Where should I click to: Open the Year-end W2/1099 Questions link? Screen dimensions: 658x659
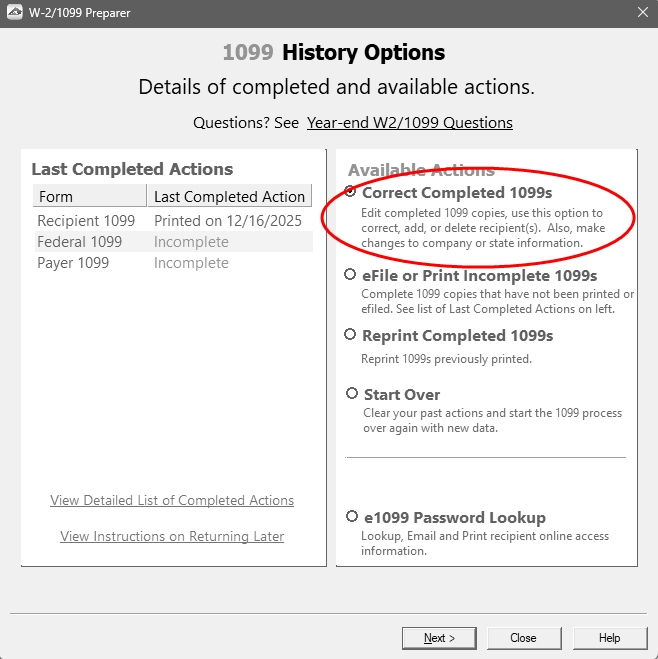tap(409, 123)
